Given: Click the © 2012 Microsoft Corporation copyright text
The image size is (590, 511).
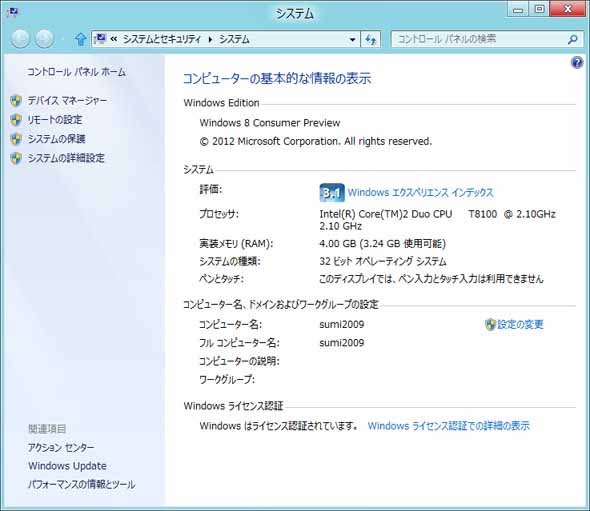Looking at the screenshot, I should tap(316, 141).
